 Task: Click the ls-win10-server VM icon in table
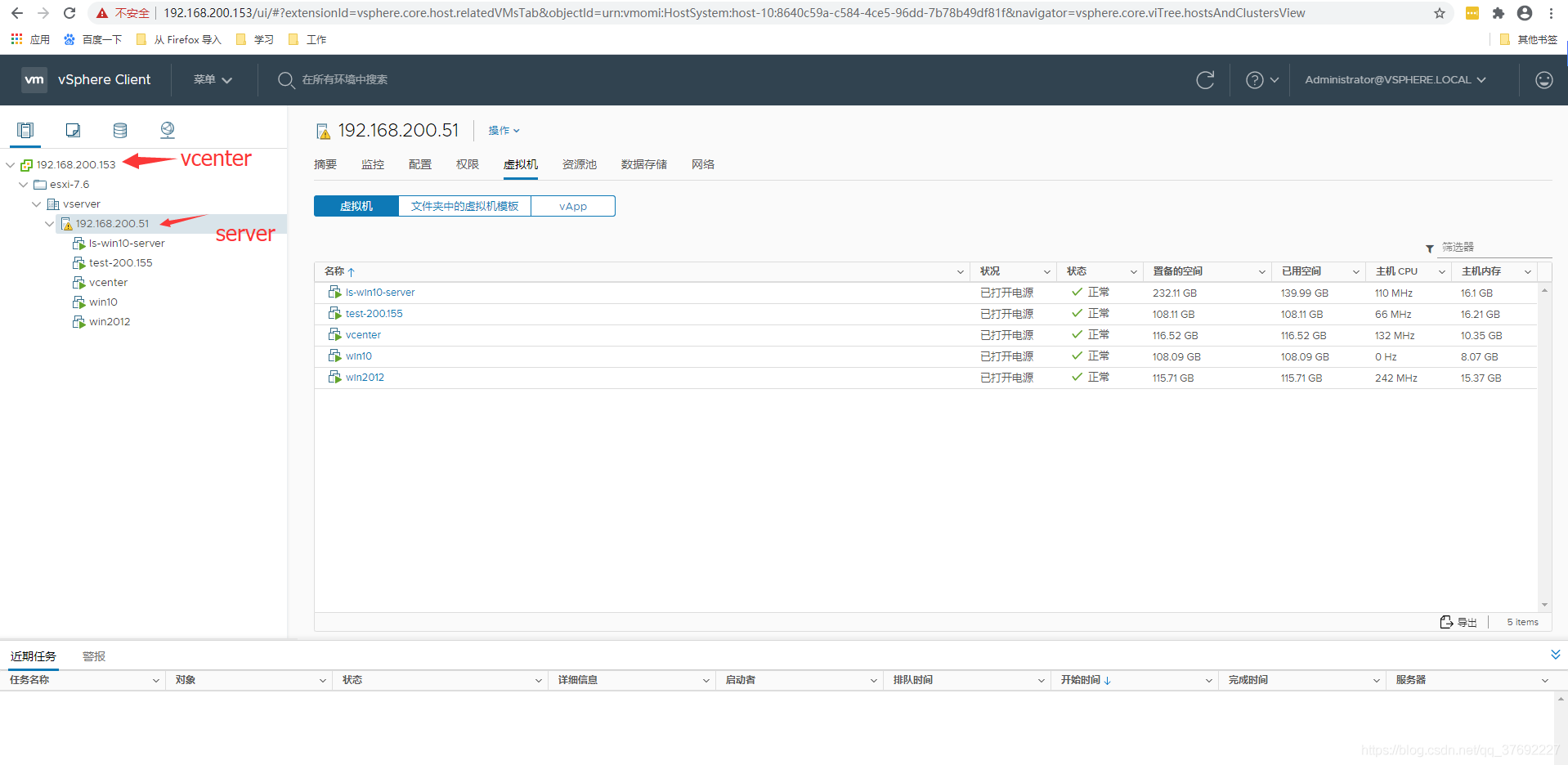click(334, 292)
